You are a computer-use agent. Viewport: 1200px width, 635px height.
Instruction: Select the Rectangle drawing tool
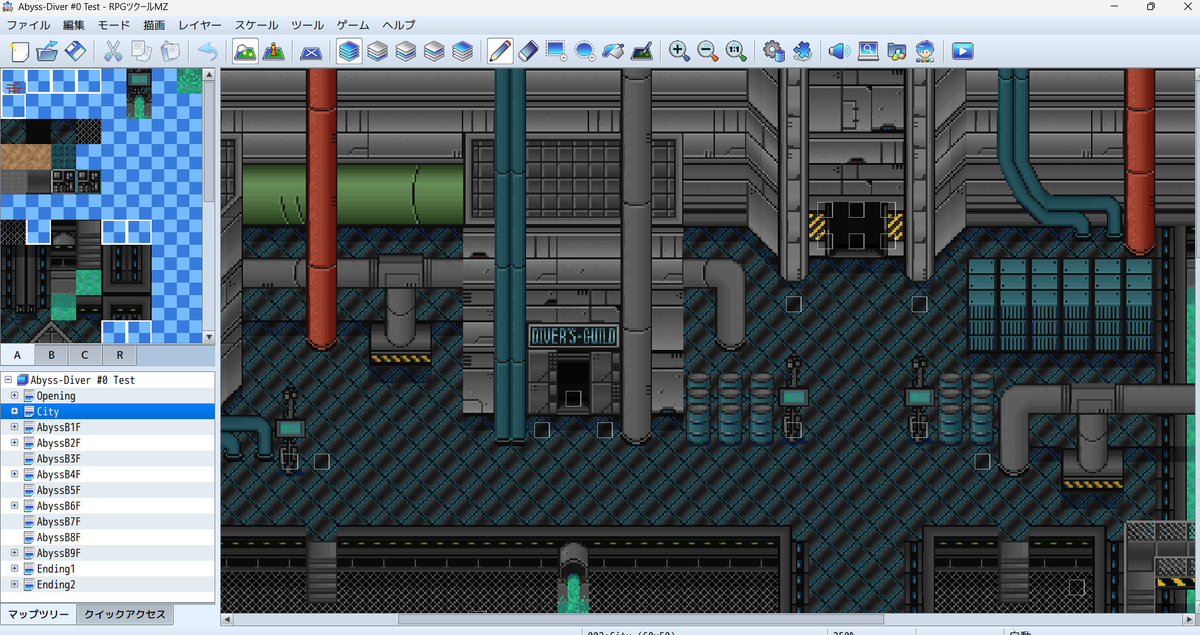click(x=557, y=51)
